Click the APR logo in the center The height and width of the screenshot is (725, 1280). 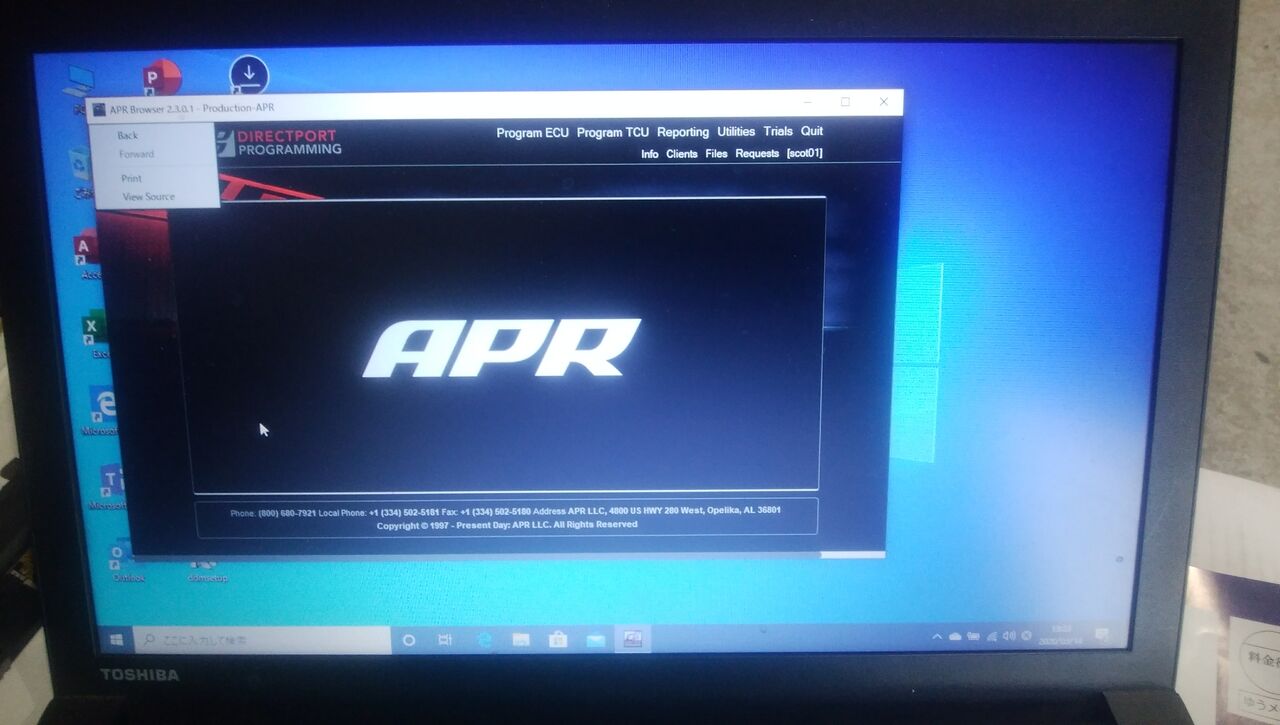501,348
